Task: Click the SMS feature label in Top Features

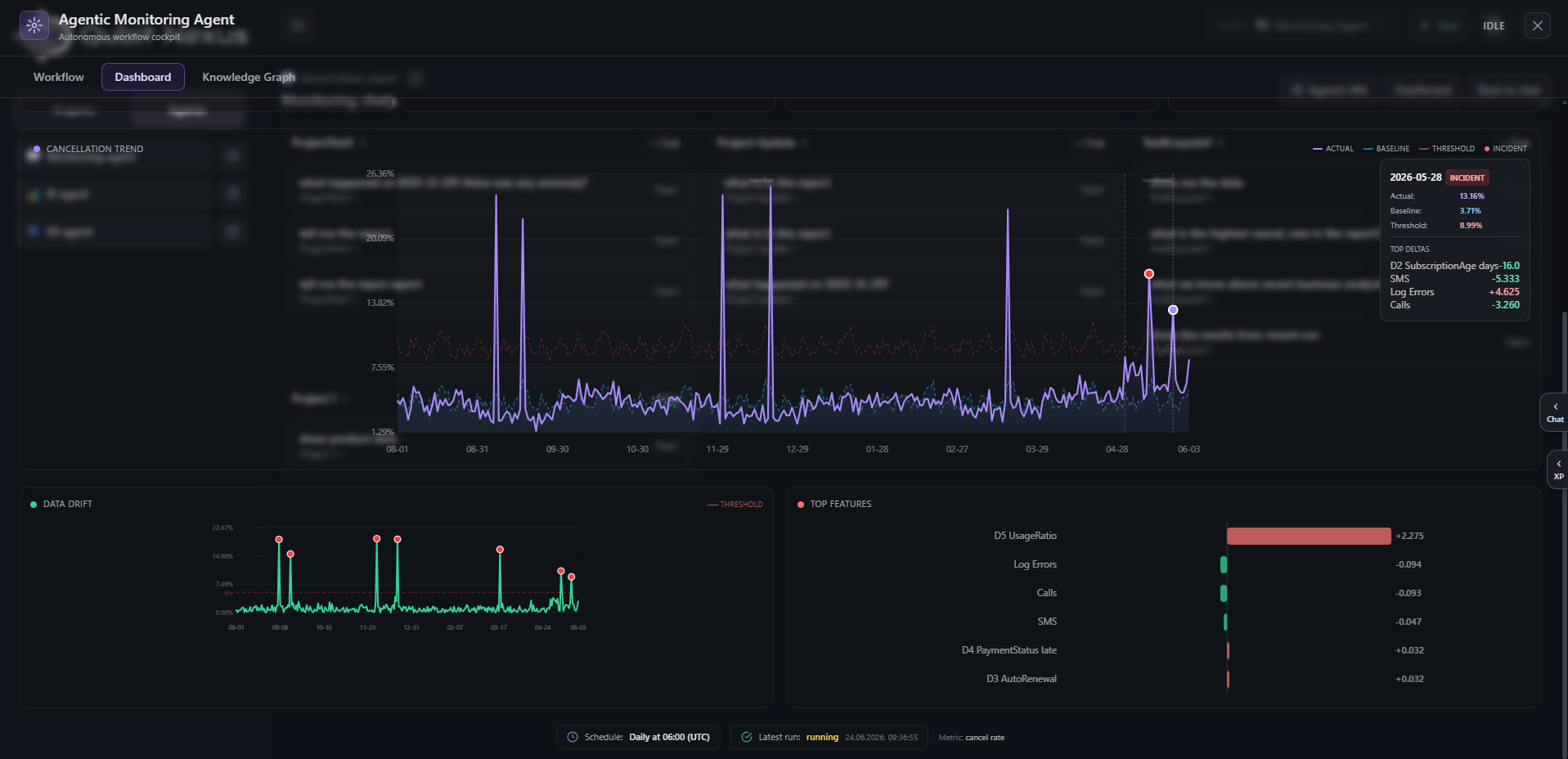Action: click(x=1047, y=622)
